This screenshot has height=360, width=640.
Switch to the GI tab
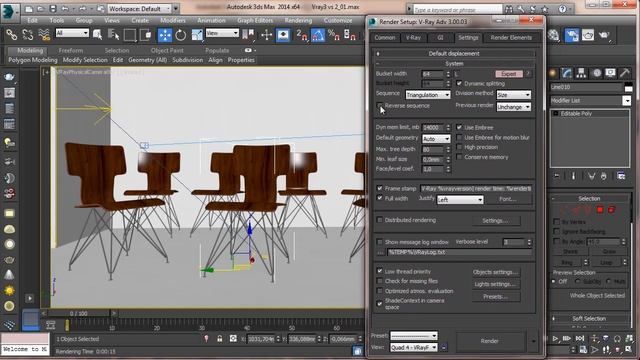440,38
